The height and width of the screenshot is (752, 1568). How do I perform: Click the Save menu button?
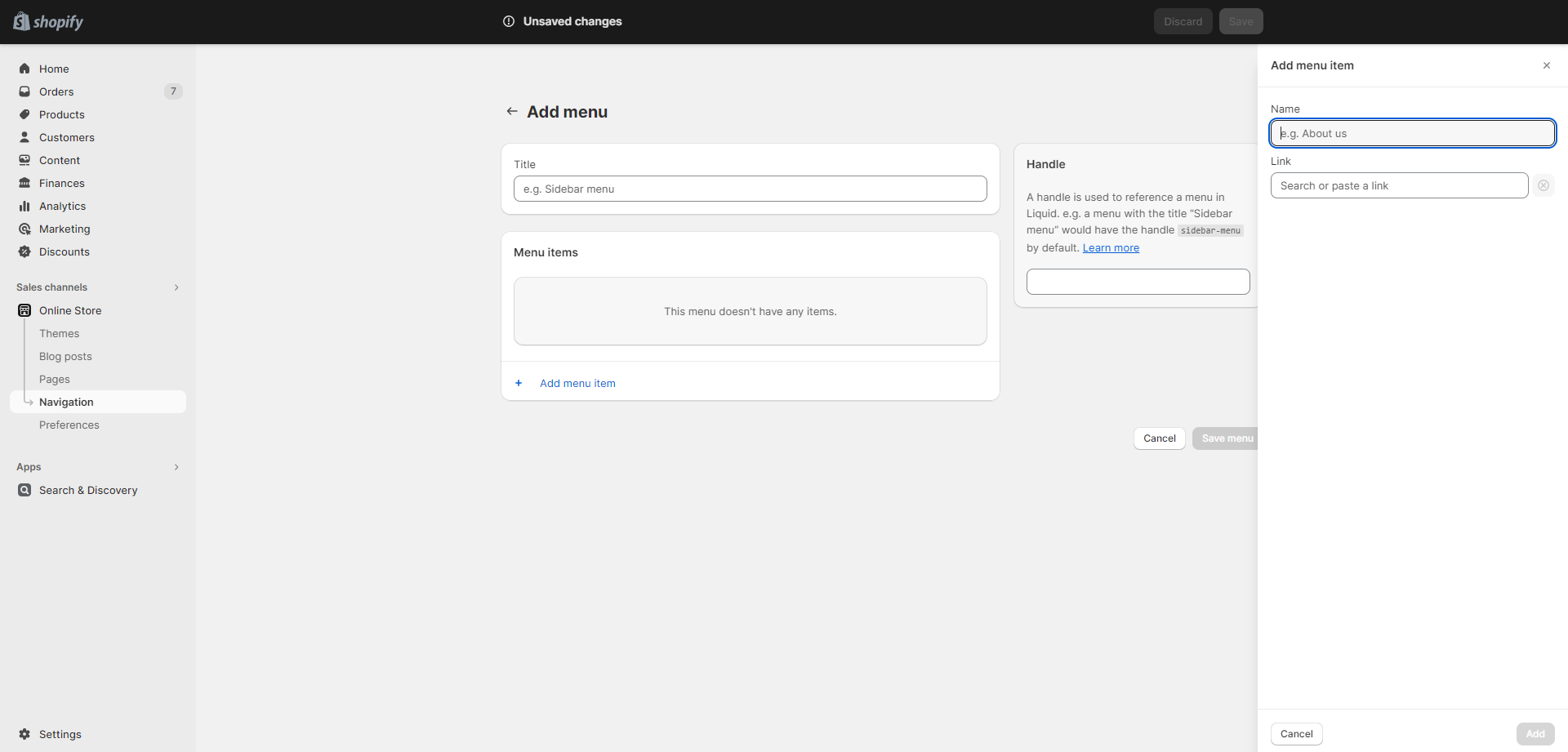click(x=1225, y=438)
